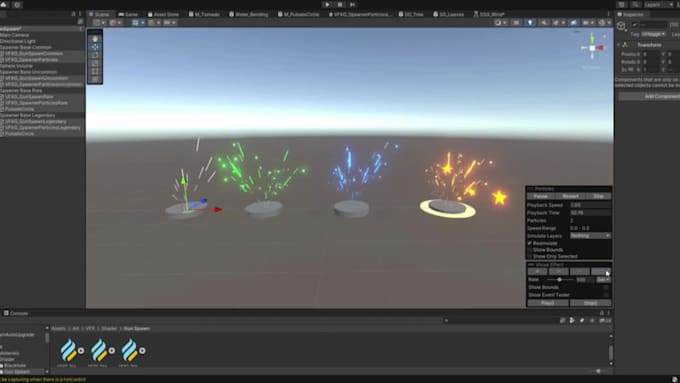Open the tool handle position dropdown in scene toolbar

(99, 23)
